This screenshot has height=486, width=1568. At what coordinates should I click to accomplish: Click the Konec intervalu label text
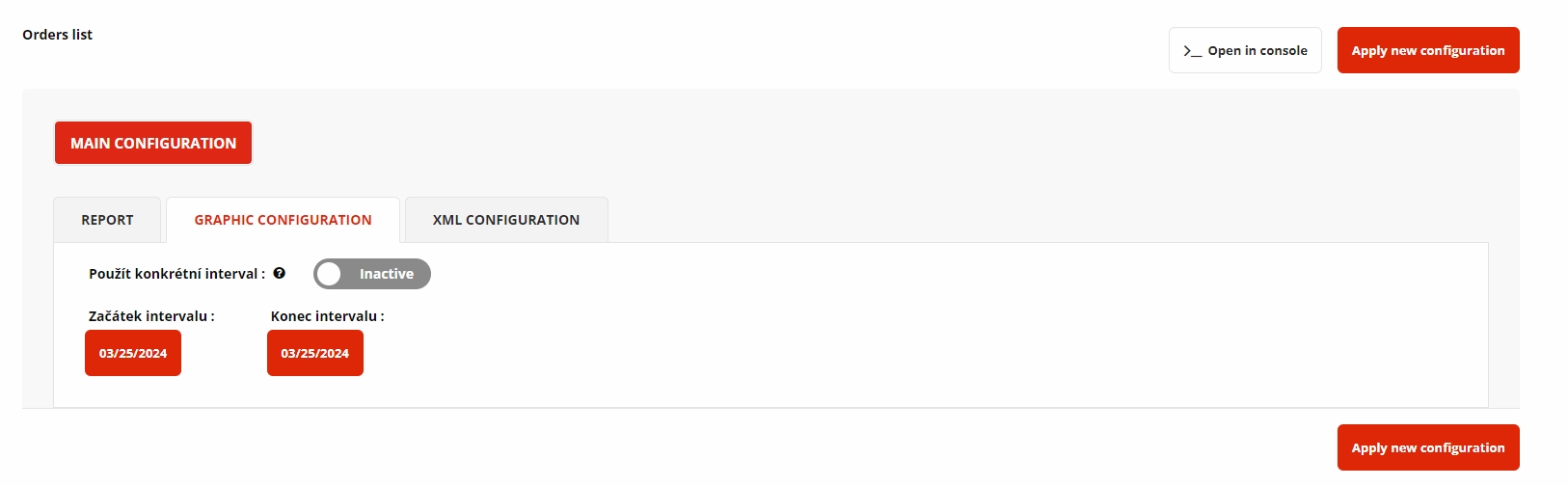tap(327, 316)
